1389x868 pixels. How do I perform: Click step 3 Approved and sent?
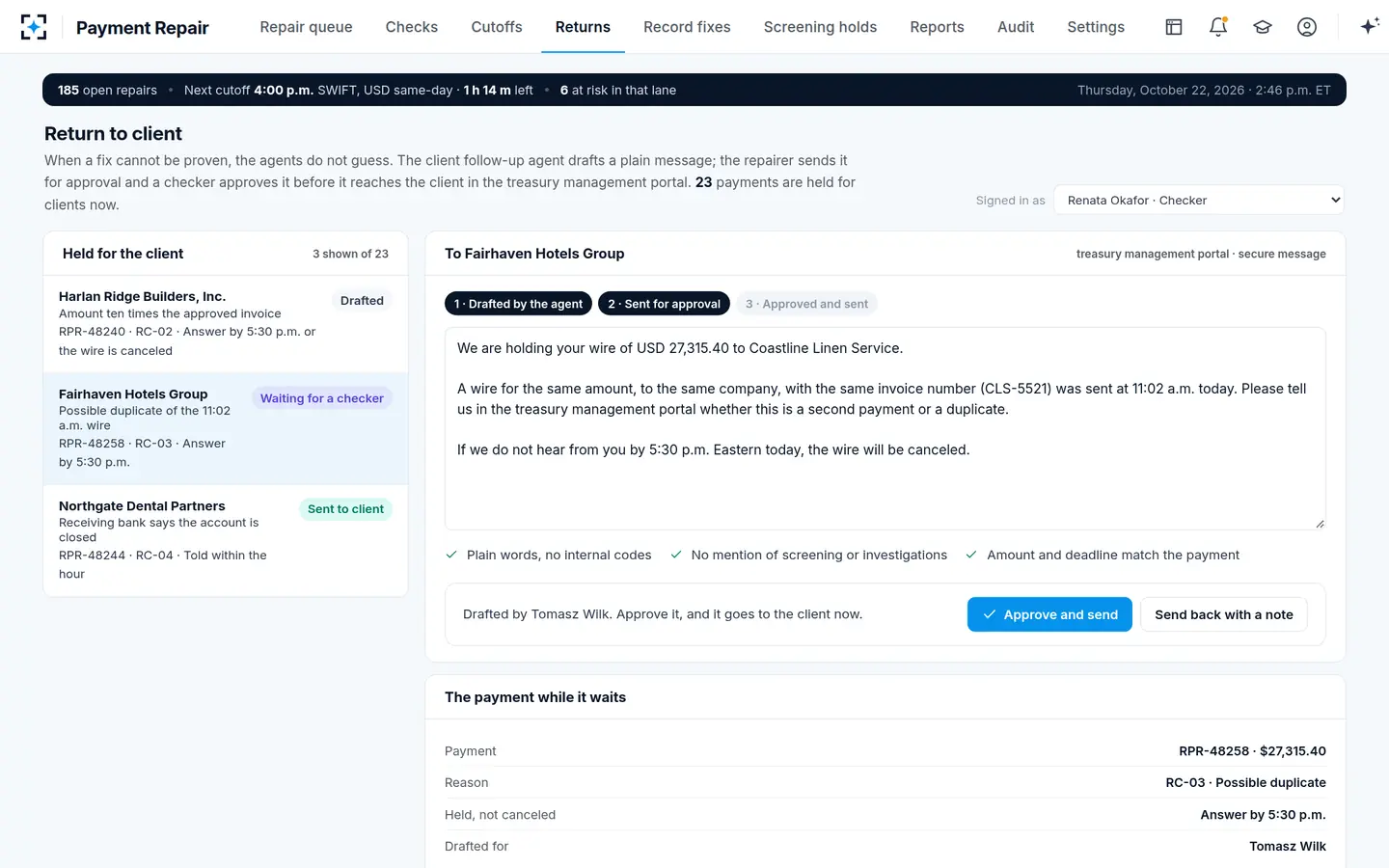tap(806, 304)
